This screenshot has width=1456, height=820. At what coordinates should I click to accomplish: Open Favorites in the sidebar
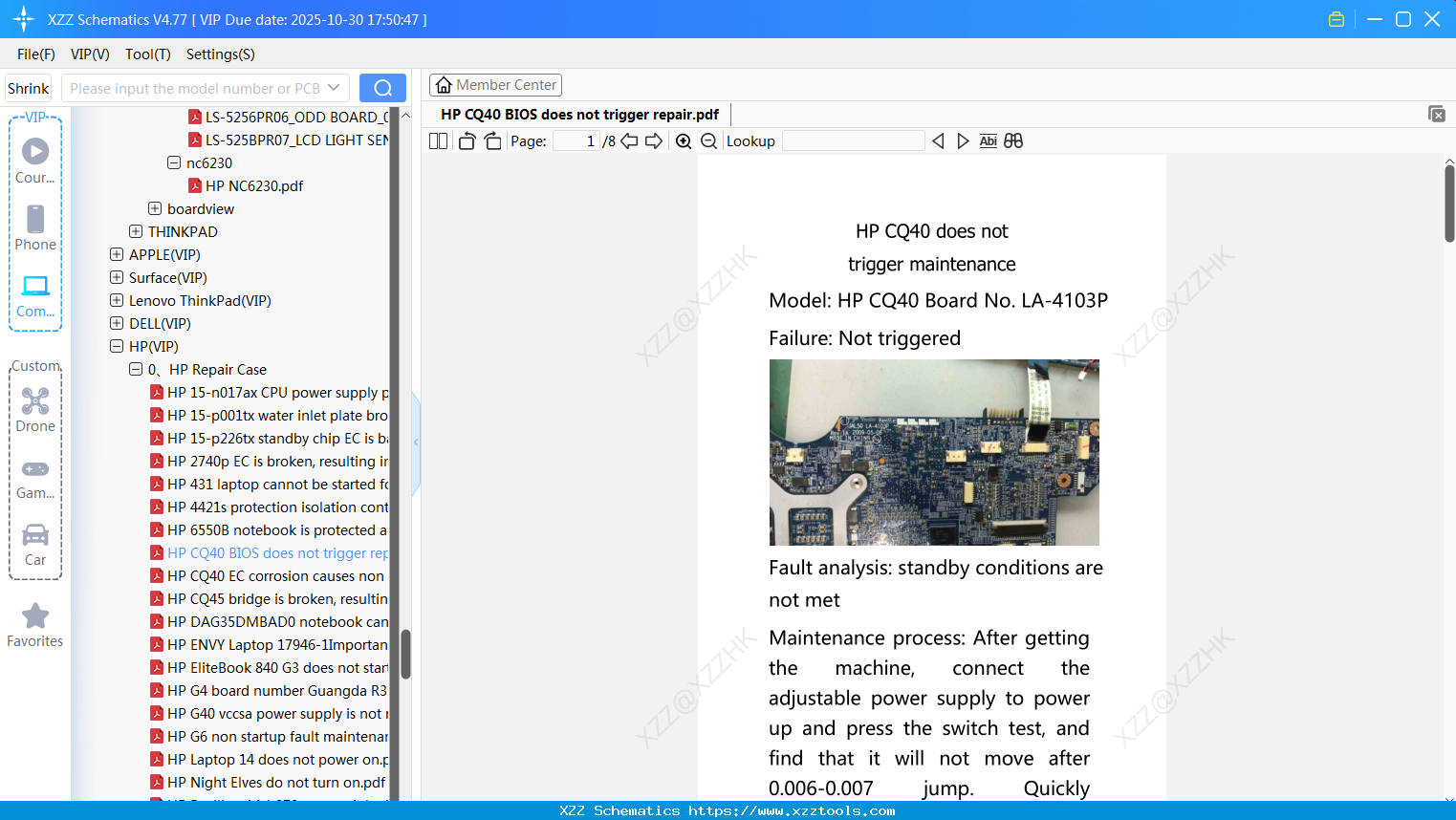pos(35,625)
